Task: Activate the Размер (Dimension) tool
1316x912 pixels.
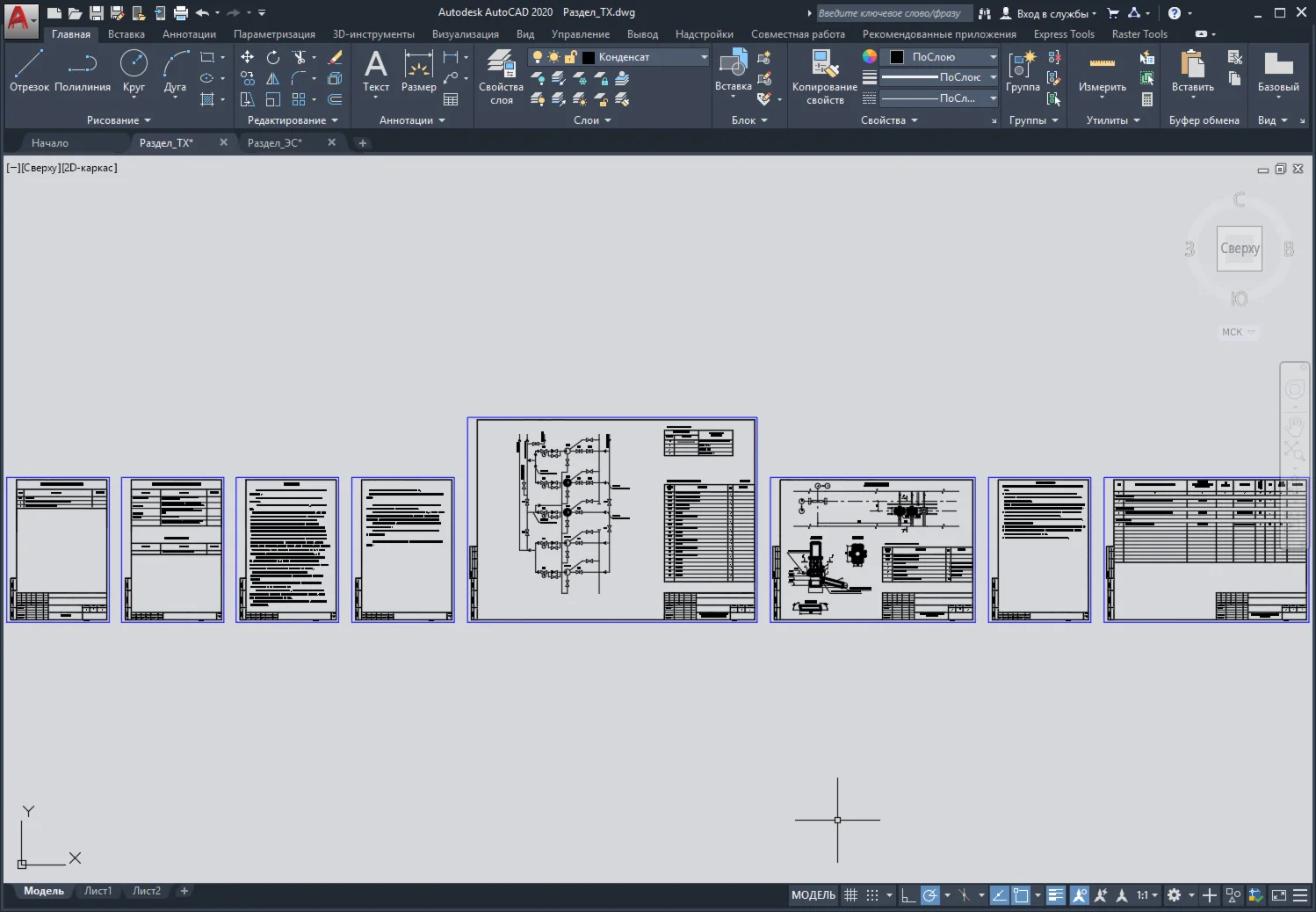Action: coord(418,70)
